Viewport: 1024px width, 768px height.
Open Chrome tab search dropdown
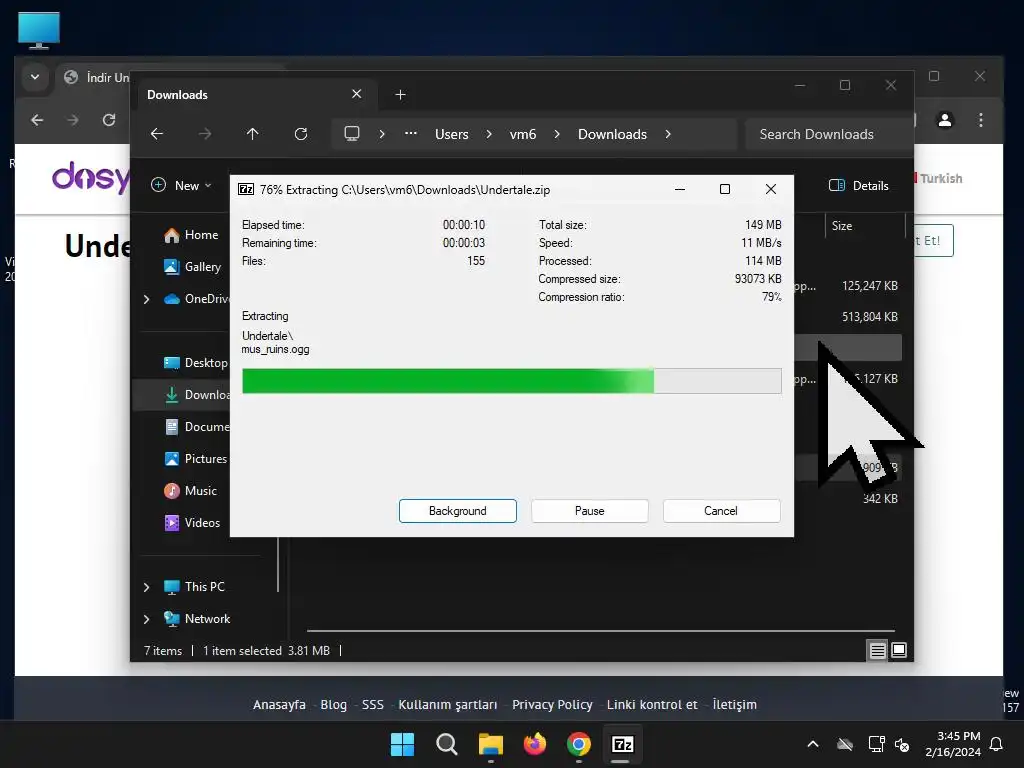coord(35,77)
